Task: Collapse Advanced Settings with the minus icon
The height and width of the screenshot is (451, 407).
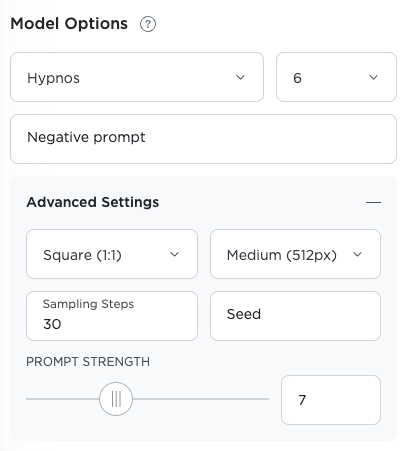Action: [x=373, y=202]
